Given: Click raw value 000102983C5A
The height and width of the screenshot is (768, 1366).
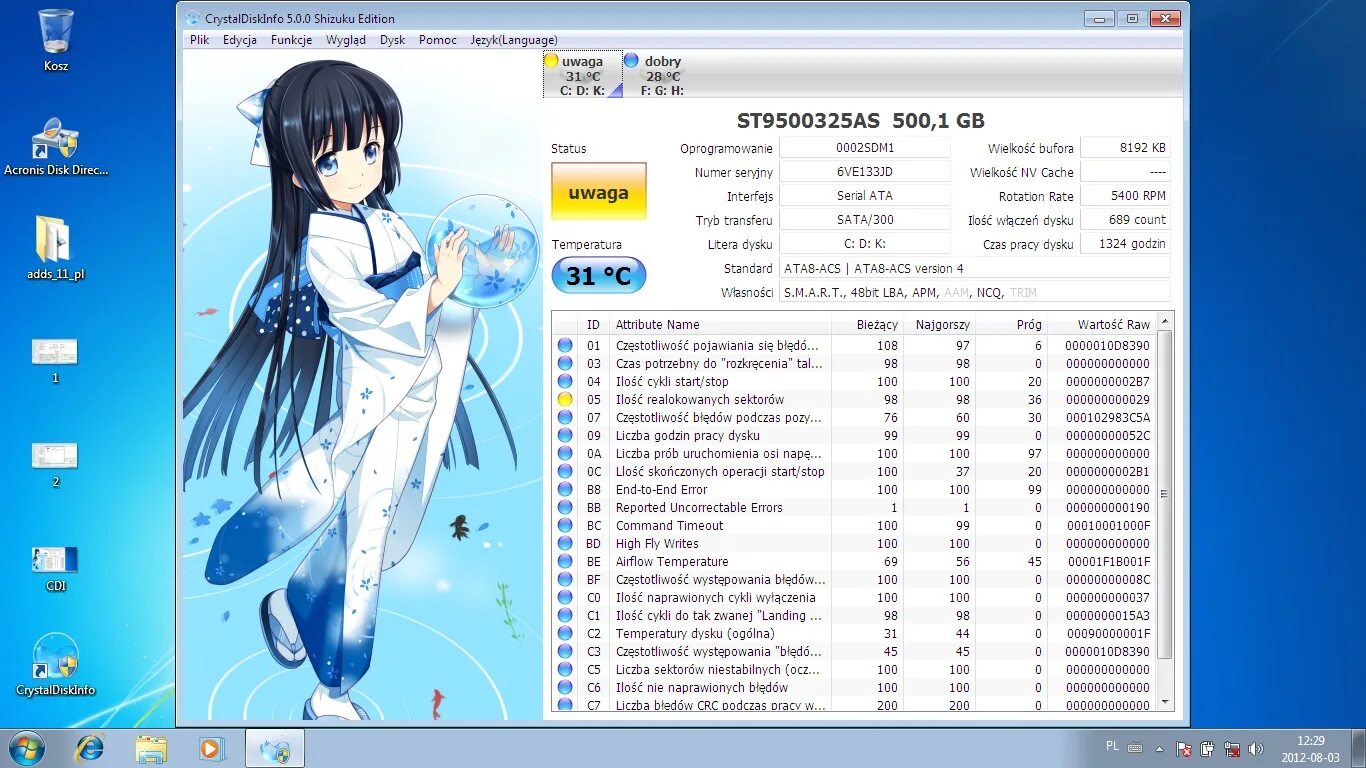Looking at the screenshot, I should coord(1107,417).
